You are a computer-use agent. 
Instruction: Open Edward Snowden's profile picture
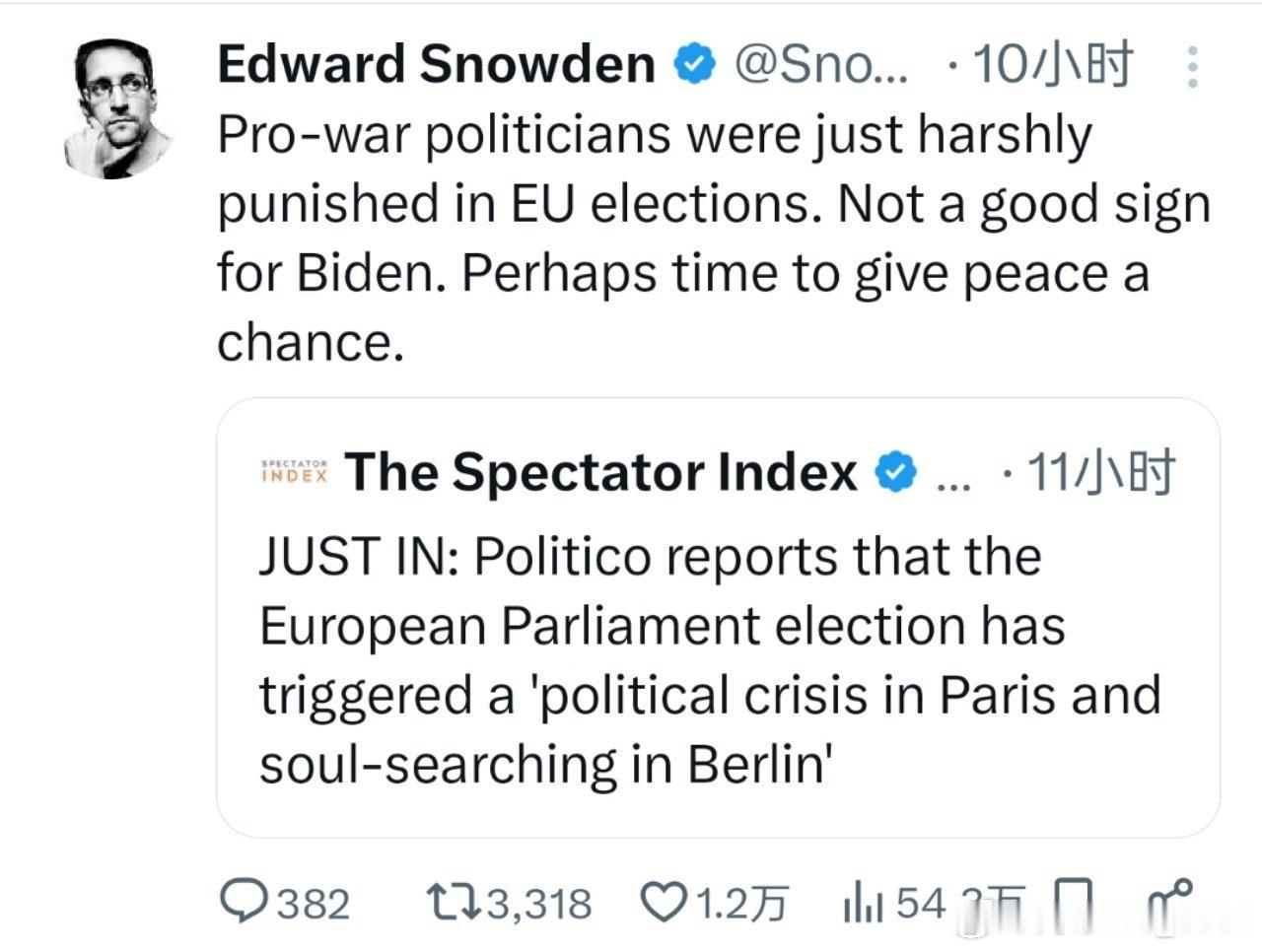click(x=118, y=108)
